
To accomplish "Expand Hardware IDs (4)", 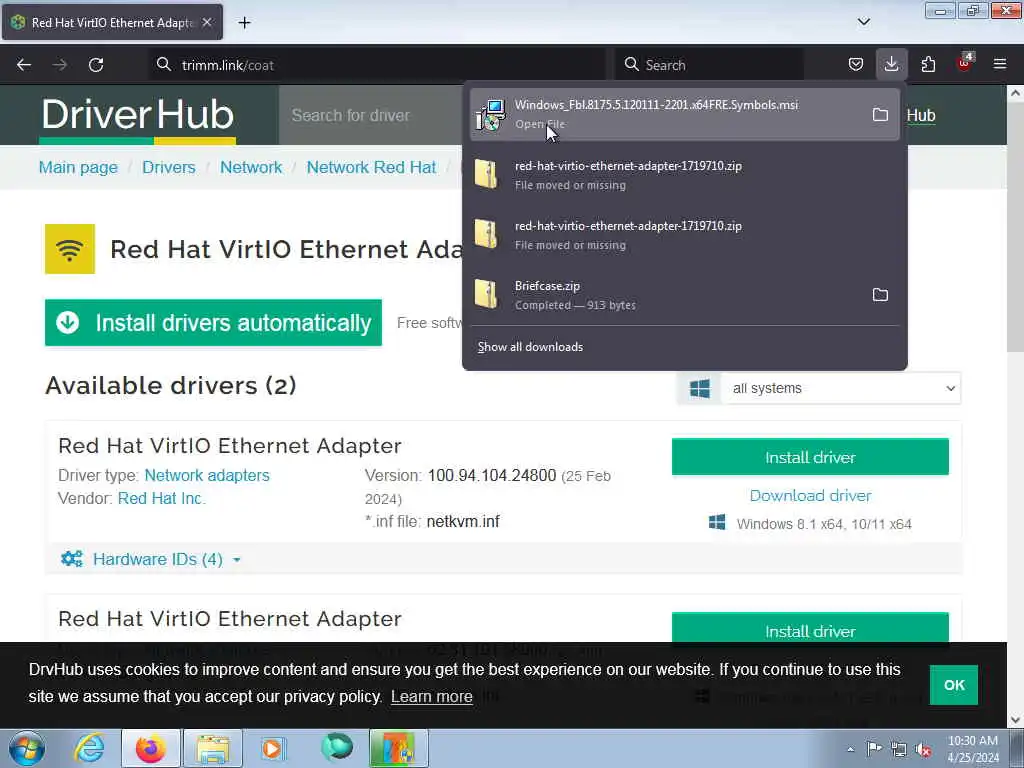I will point(158,560).
